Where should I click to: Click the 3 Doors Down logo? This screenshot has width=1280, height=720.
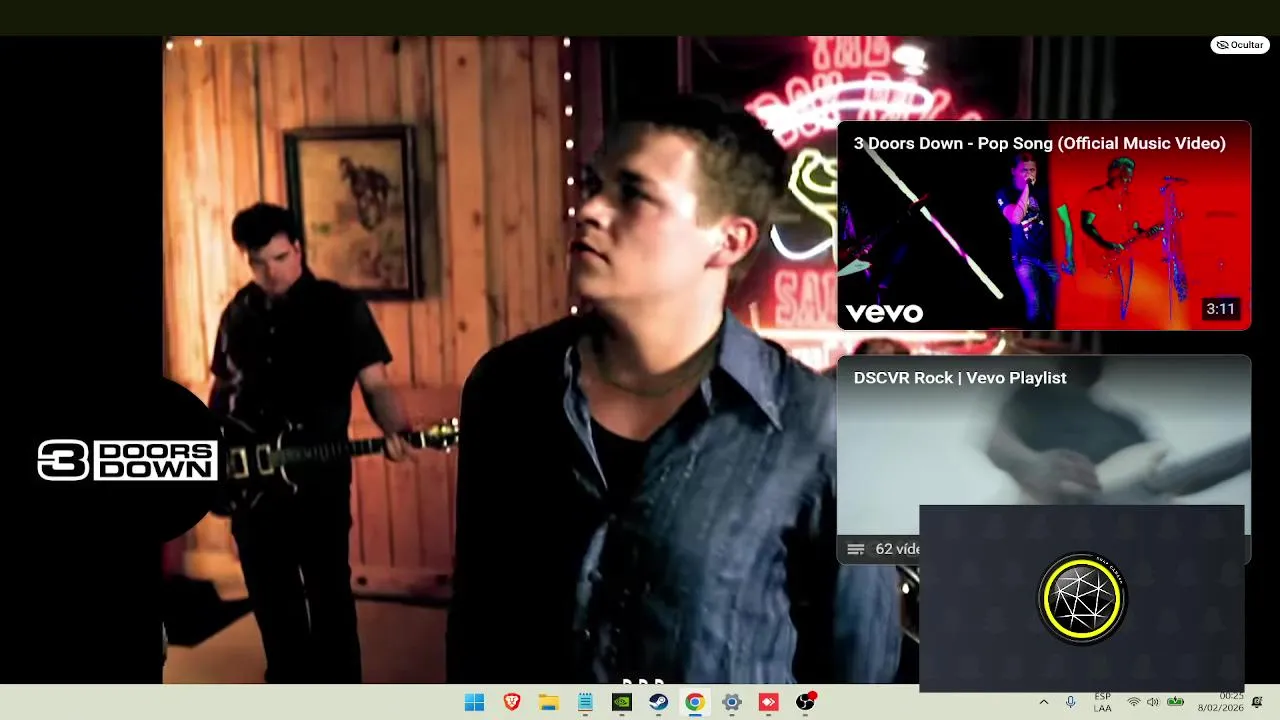point(127,460)
